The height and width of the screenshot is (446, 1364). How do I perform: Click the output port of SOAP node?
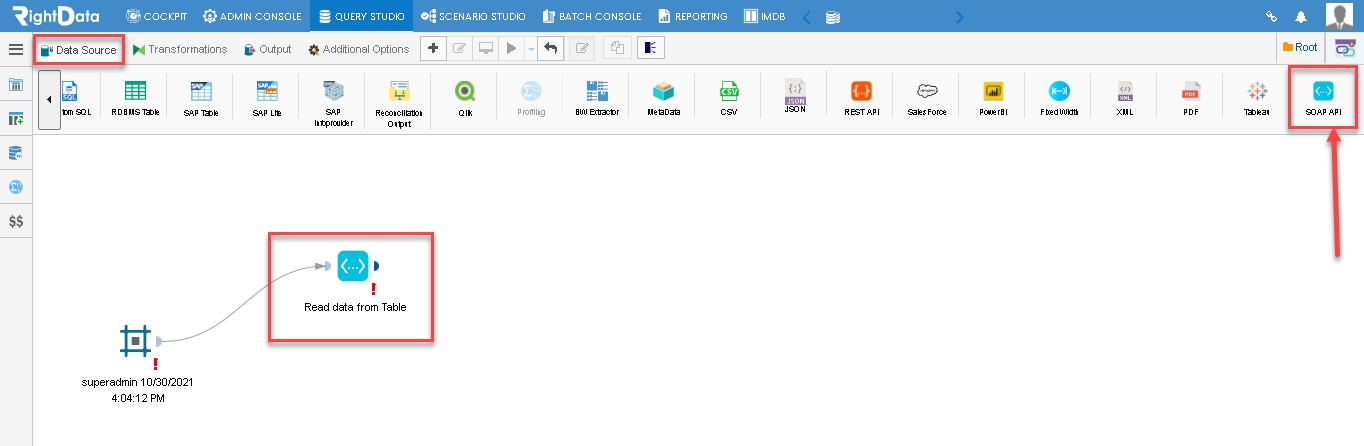click(376, 266)
